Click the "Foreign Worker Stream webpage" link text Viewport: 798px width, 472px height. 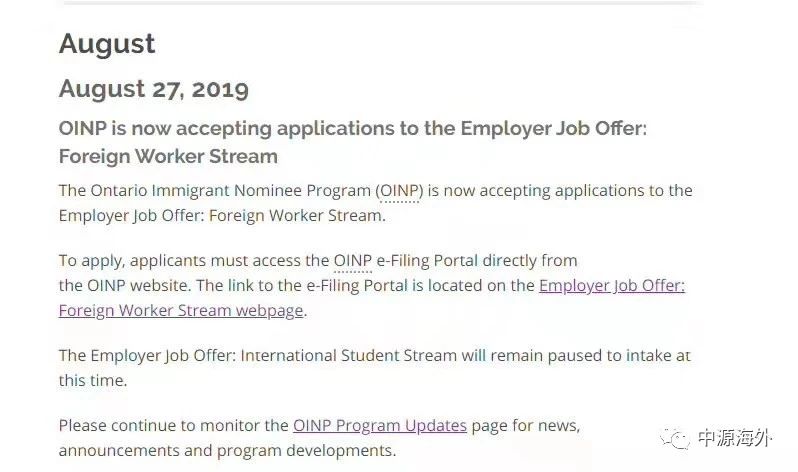tap(180, 310)
